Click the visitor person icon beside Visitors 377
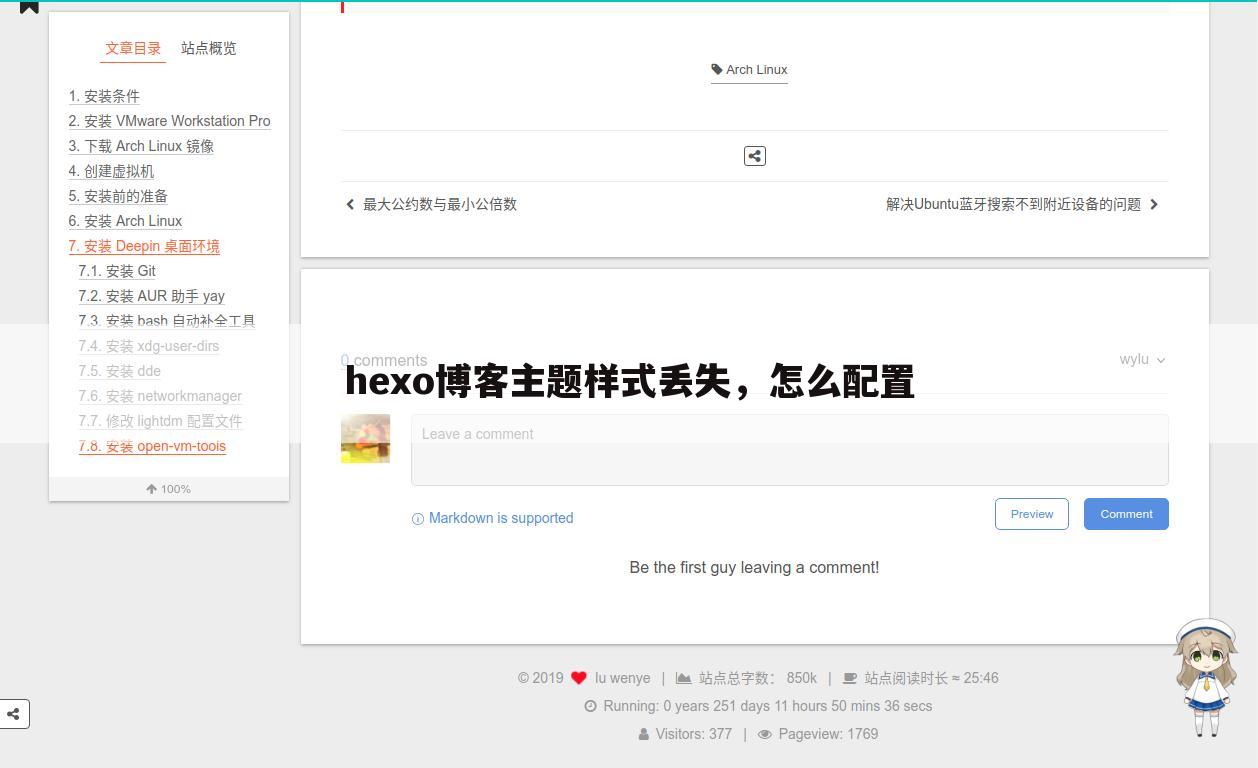The image size is (1258, 768). click(645, 734)
